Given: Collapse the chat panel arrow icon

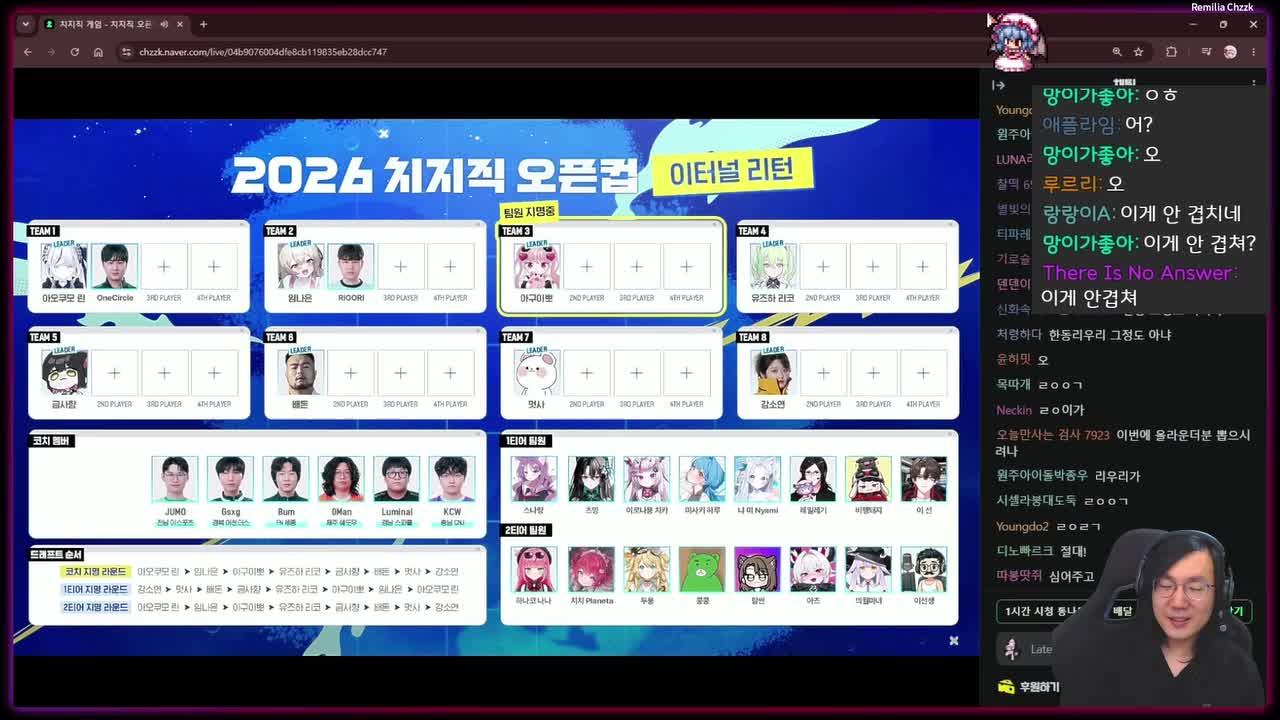Looking at the screenshot, I should pyautogui.click(x=998, y=85).
